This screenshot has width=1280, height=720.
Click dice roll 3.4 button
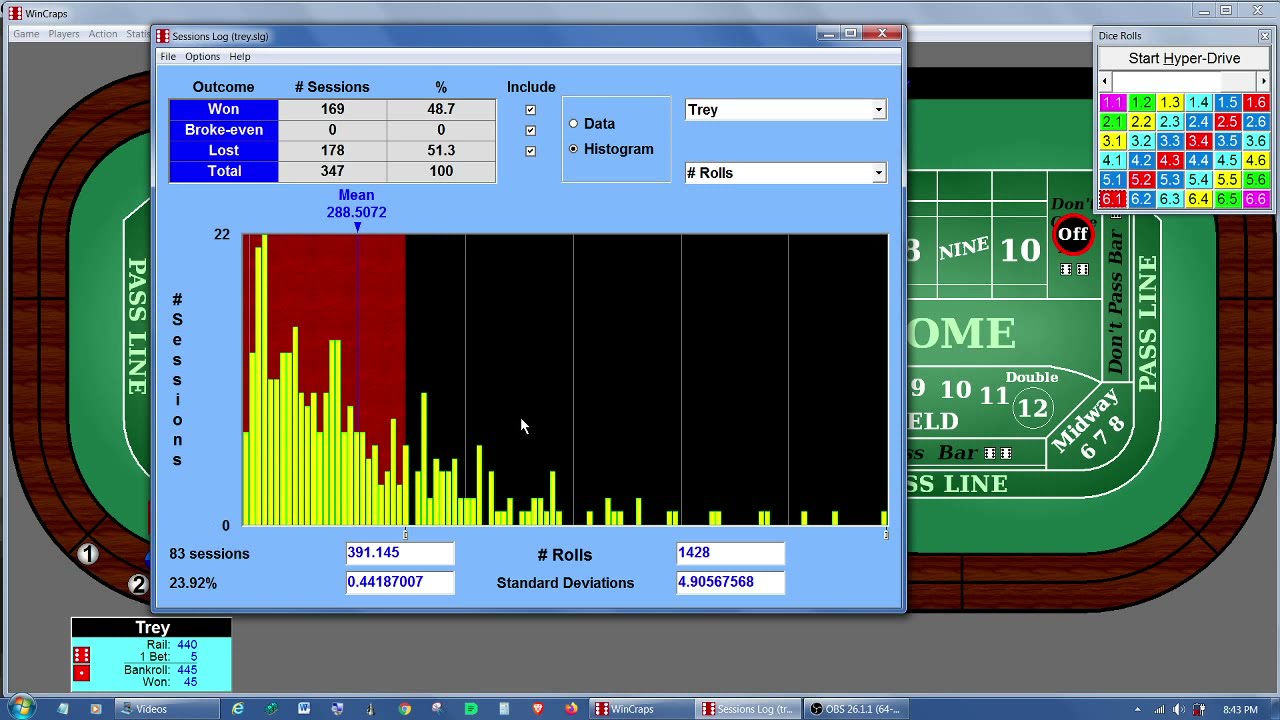pyautogui.click(x=1198, y=141)
